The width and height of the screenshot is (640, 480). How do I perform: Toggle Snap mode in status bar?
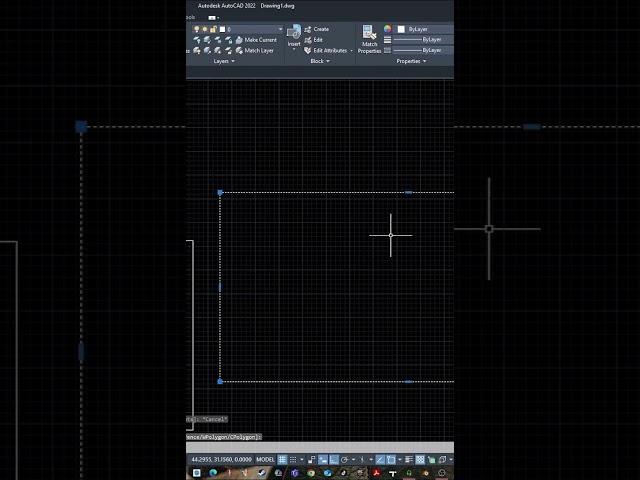tap(293, 460)
